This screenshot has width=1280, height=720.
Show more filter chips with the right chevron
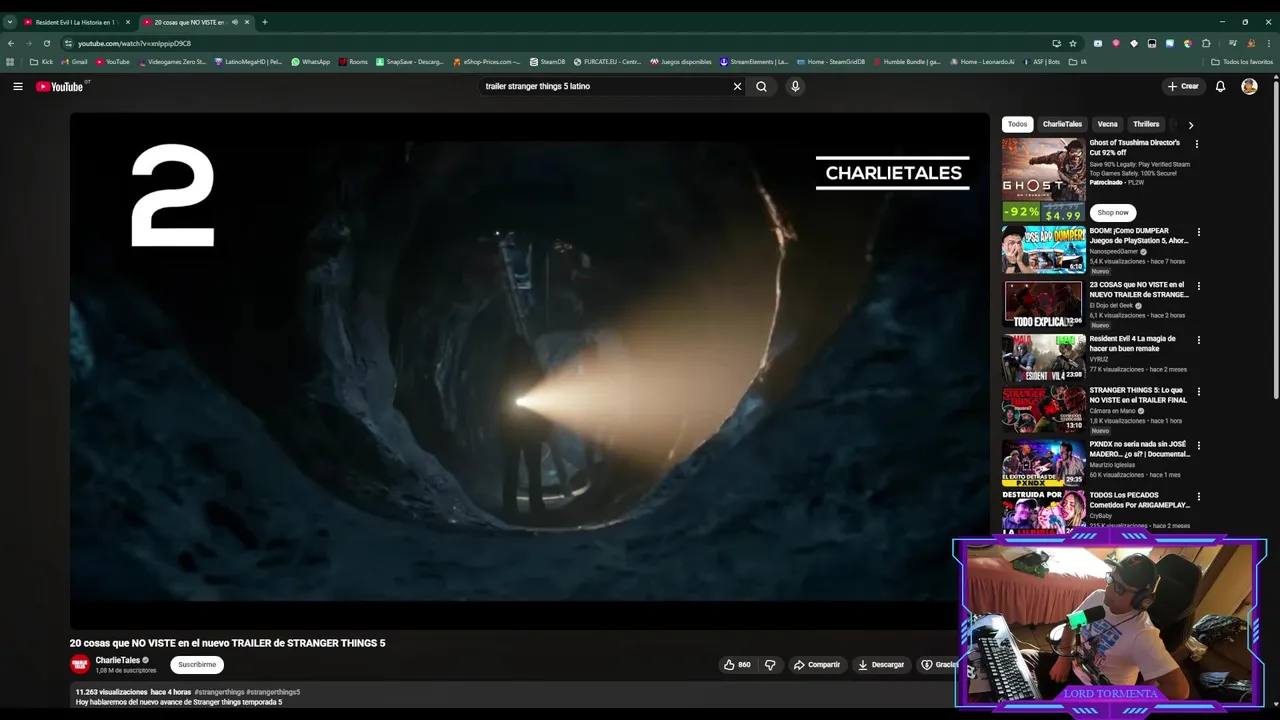coord(1190,125)
